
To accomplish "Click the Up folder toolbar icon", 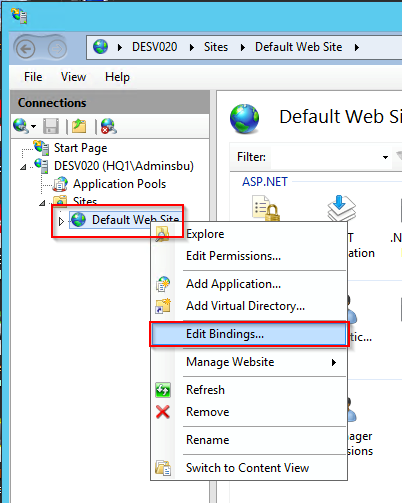I will pyautogui.click(x=79, y=126).
